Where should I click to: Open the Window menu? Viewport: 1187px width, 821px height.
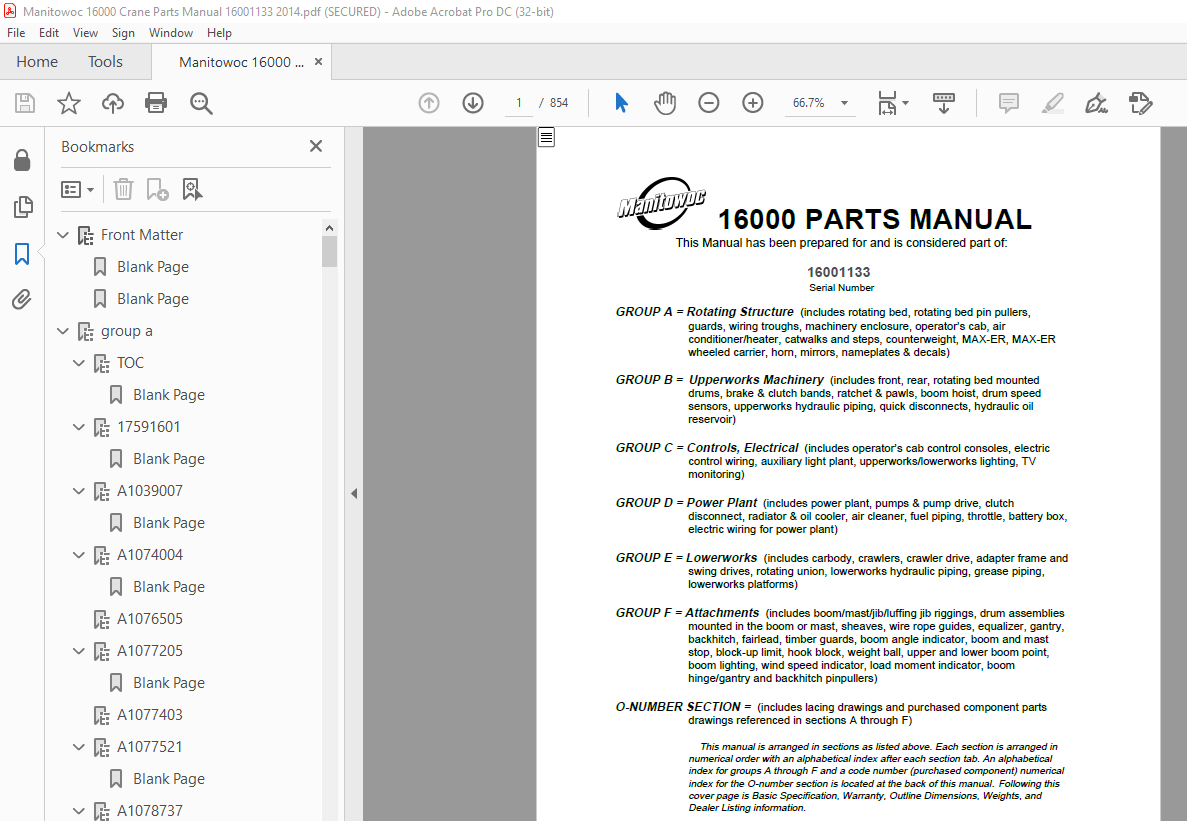point(170,33)
